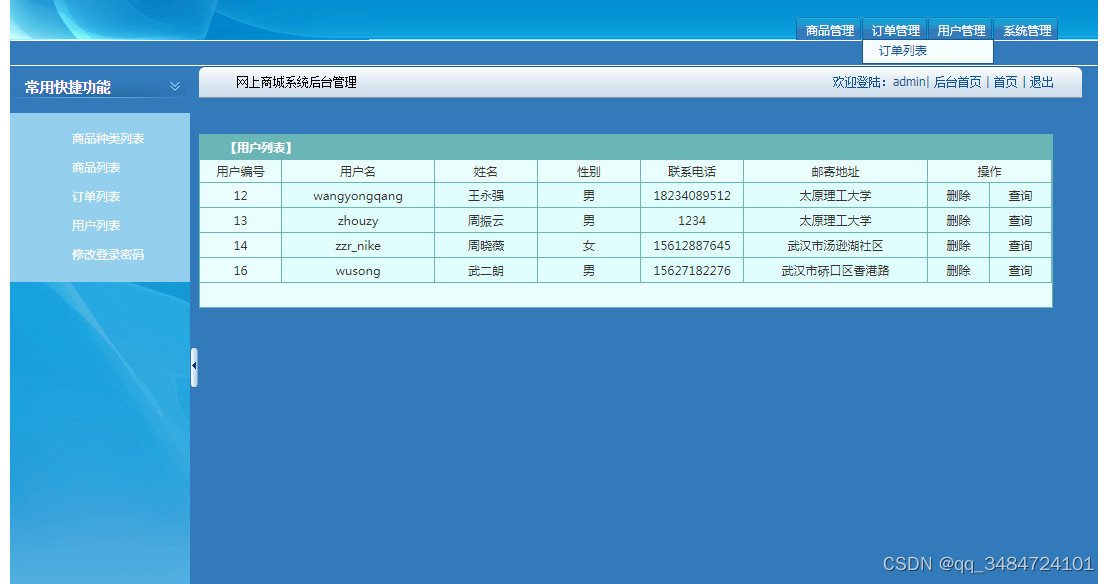
Task: Delete user wangyongqang via 删除
Action: (x=958, y=196)
